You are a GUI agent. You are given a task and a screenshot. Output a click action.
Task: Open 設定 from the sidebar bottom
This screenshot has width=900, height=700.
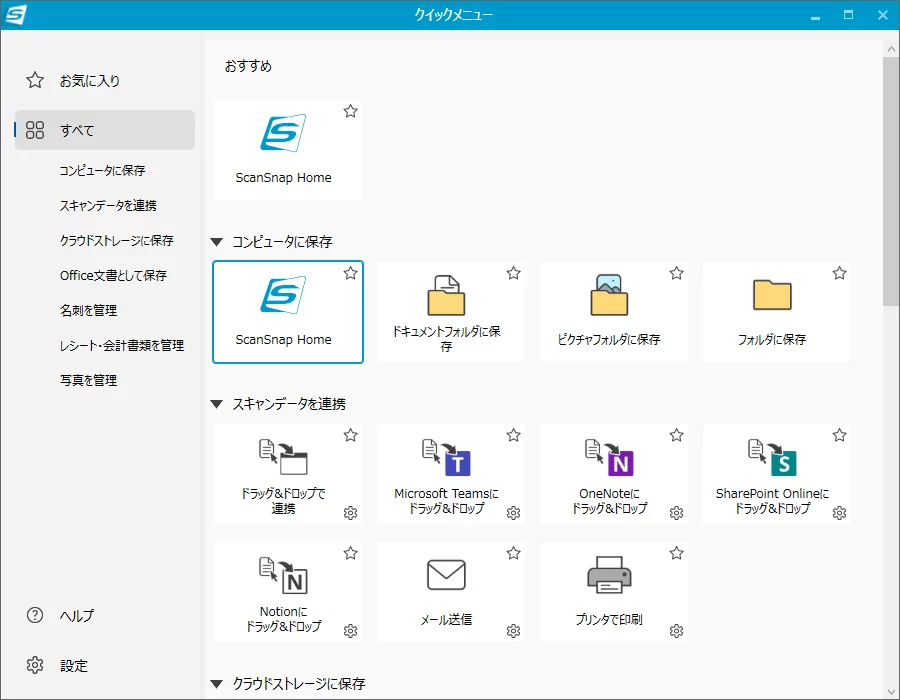74,665
